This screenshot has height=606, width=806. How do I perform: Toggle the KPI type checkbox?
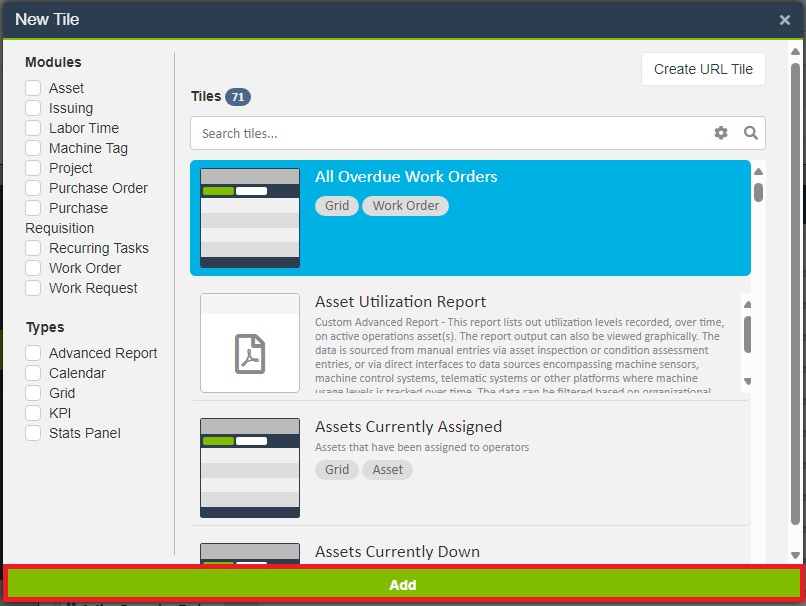33,413
